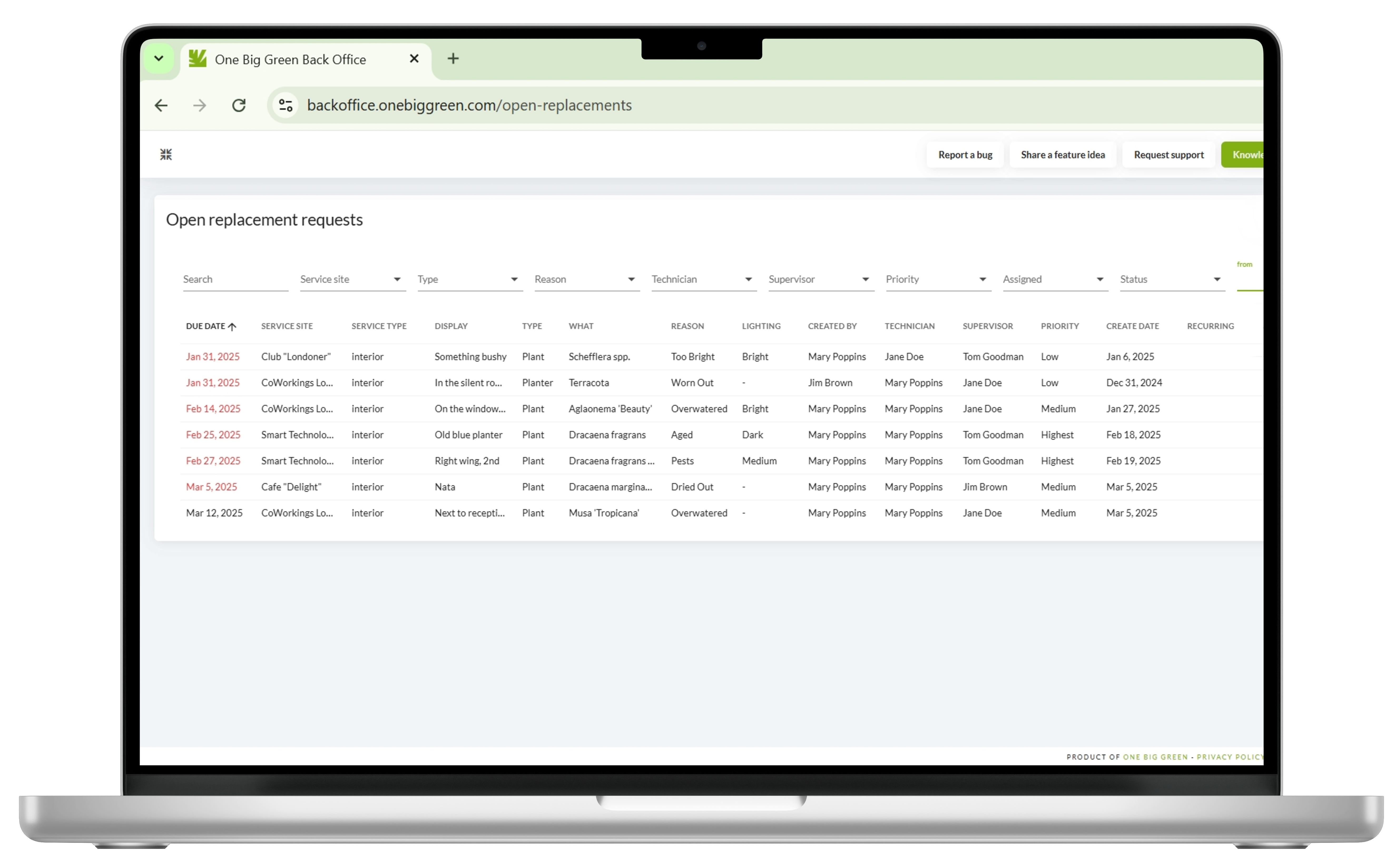Click the WHAT column header

pyautogui.click(x=581, y=326)
